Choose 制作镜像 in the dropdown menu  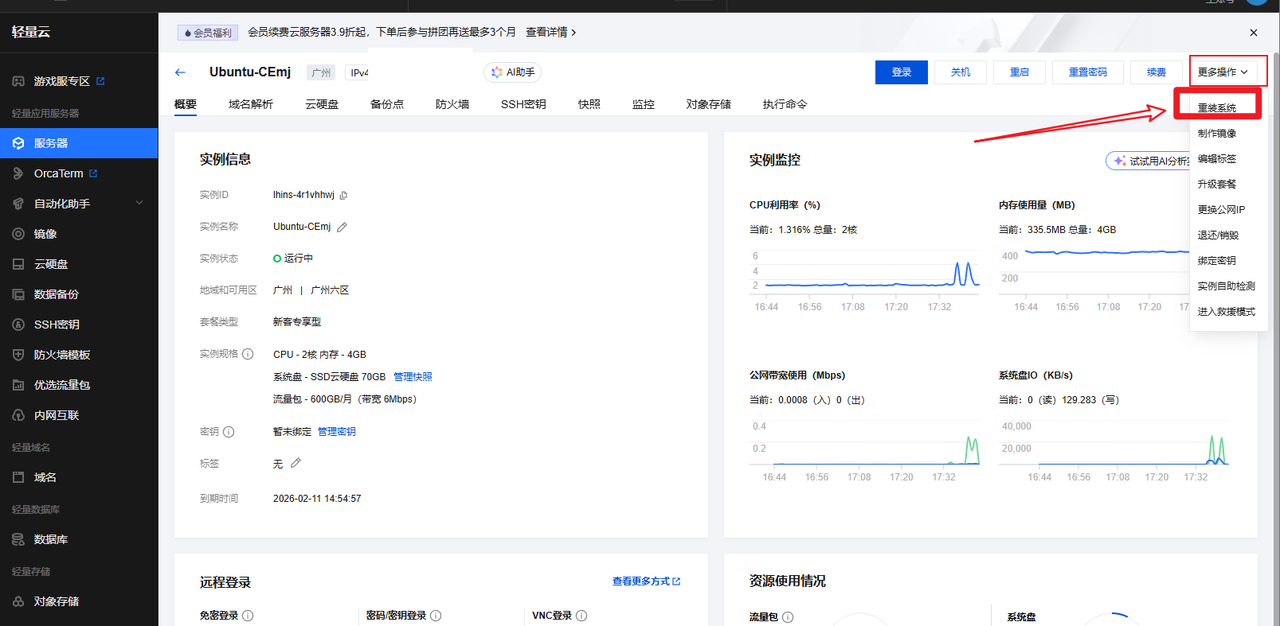(1216, 133)
